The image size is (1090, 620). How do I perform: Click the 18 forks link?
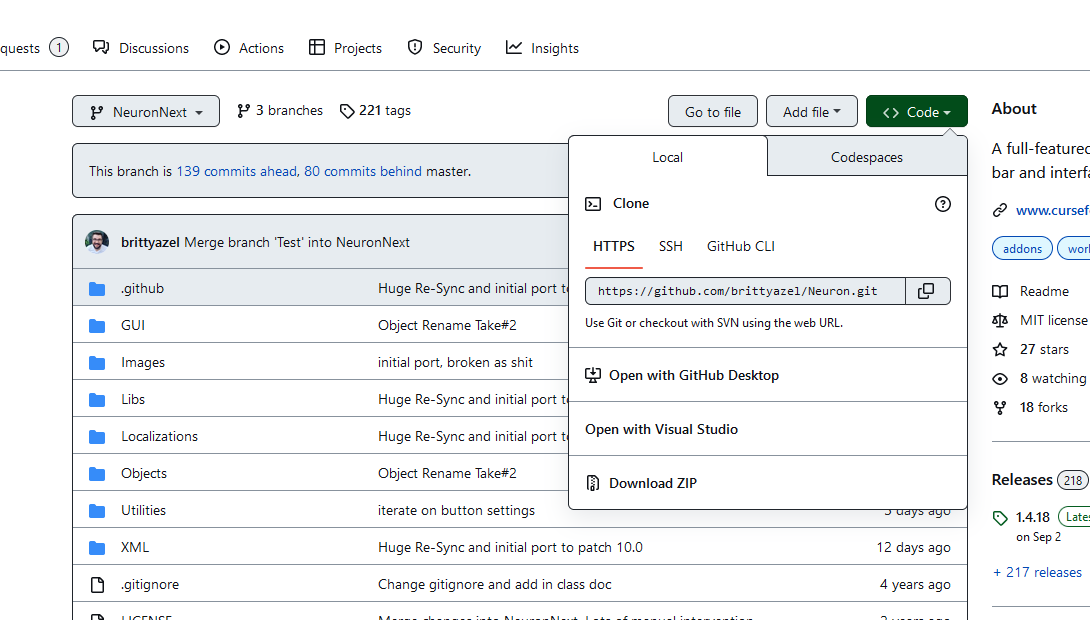point(1043,407)
